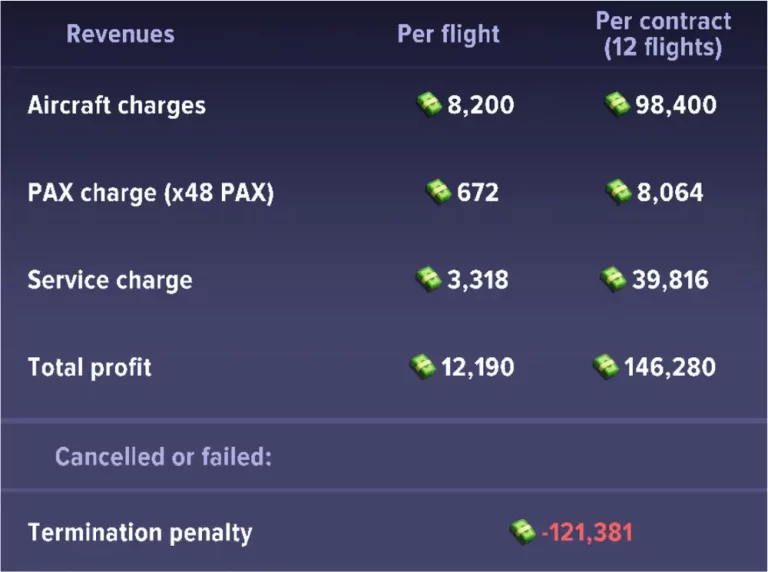This screenshot has height=572, width=768.
Task: Click cash icon beside termination penalty amount
Action: (522, 531)
